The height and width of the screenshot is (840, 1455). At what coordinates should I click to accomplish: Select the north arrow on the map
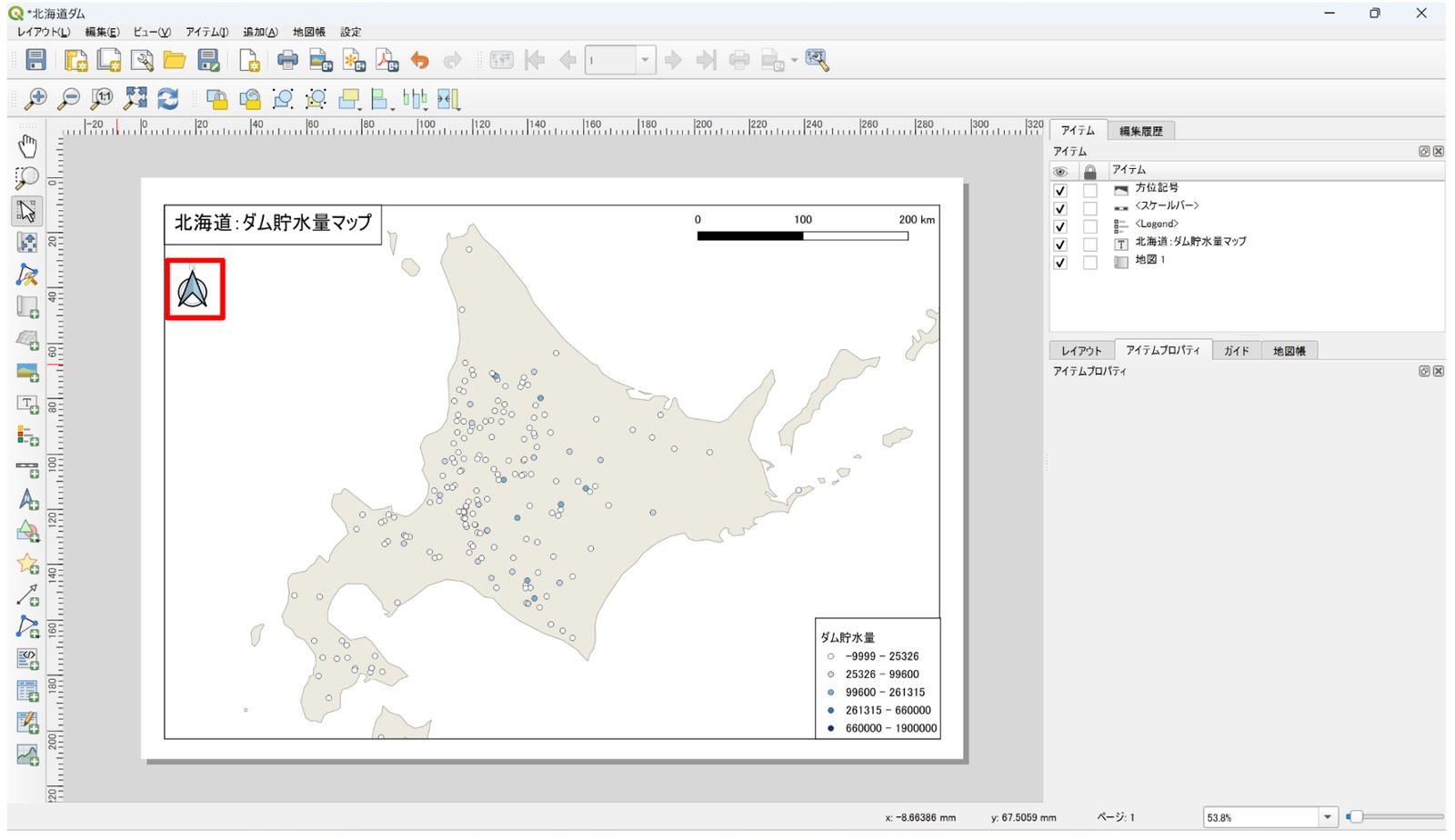coord(193,290)
